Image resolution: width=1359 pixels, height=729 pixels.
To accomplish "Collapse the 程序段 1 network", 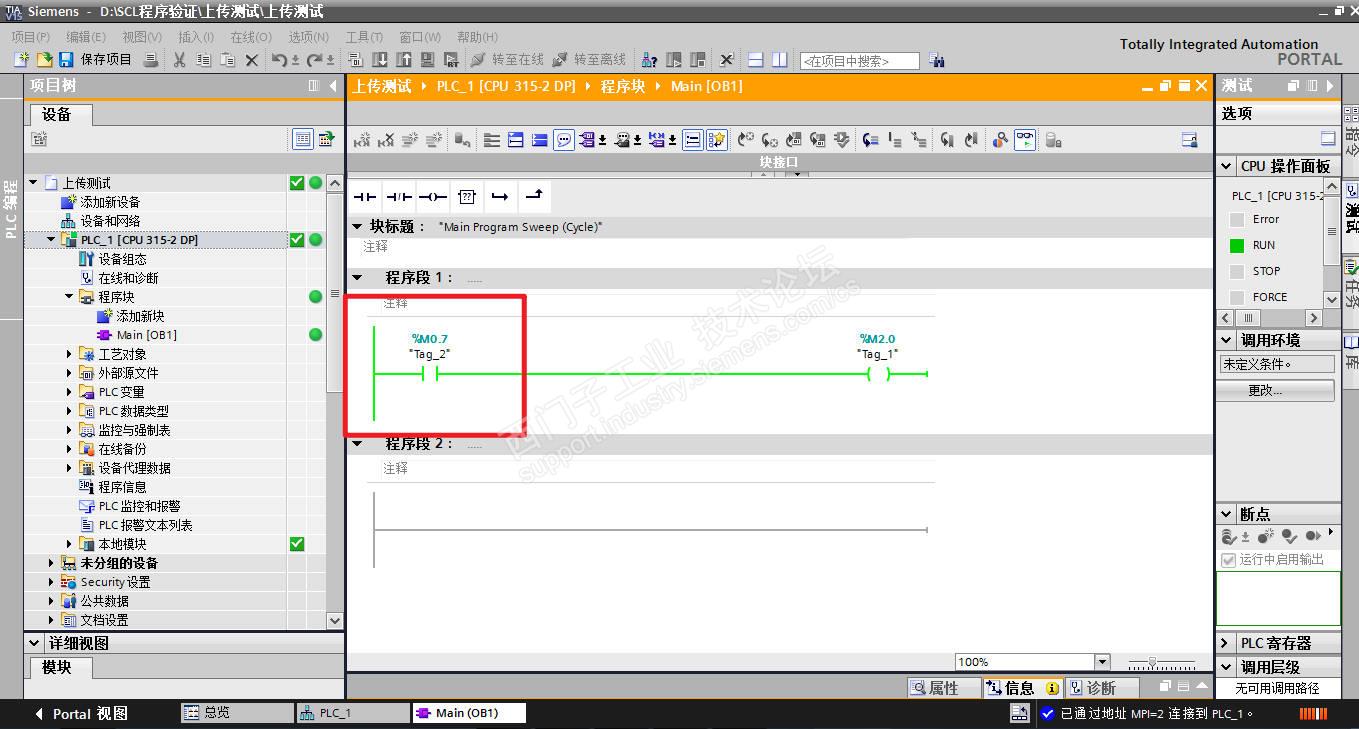I will (x=358, y=278).
